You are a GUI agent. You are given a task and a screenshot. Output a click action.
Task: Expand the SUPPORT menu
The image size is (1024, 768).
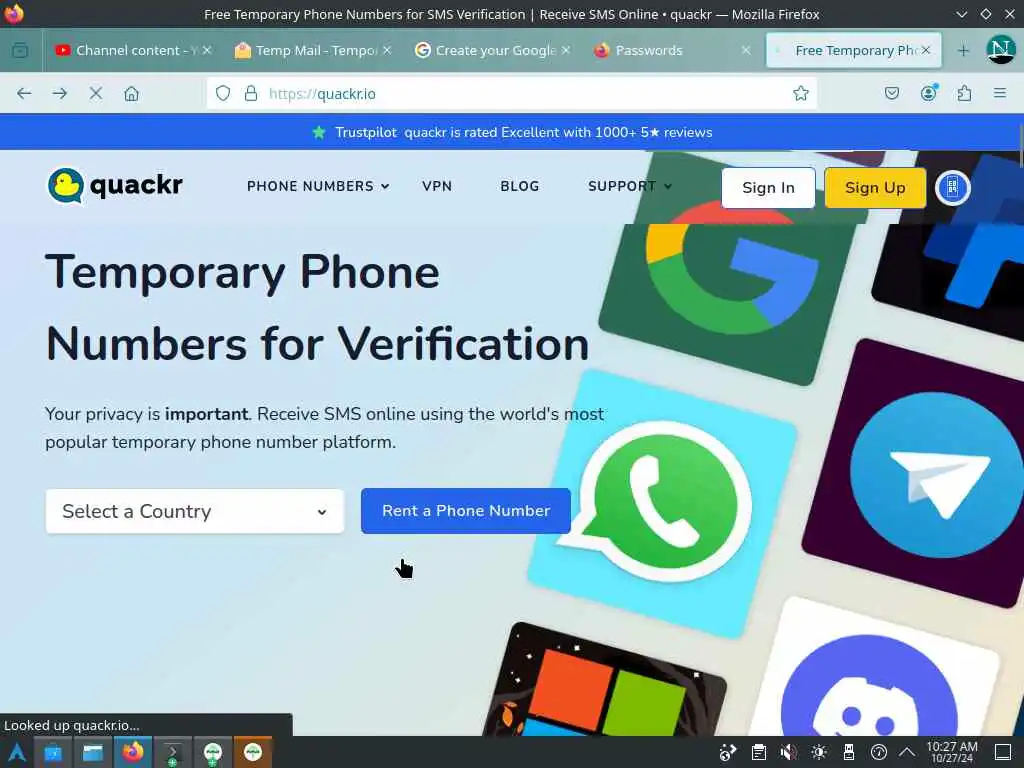pyautogui.click(x=630, y=186)
